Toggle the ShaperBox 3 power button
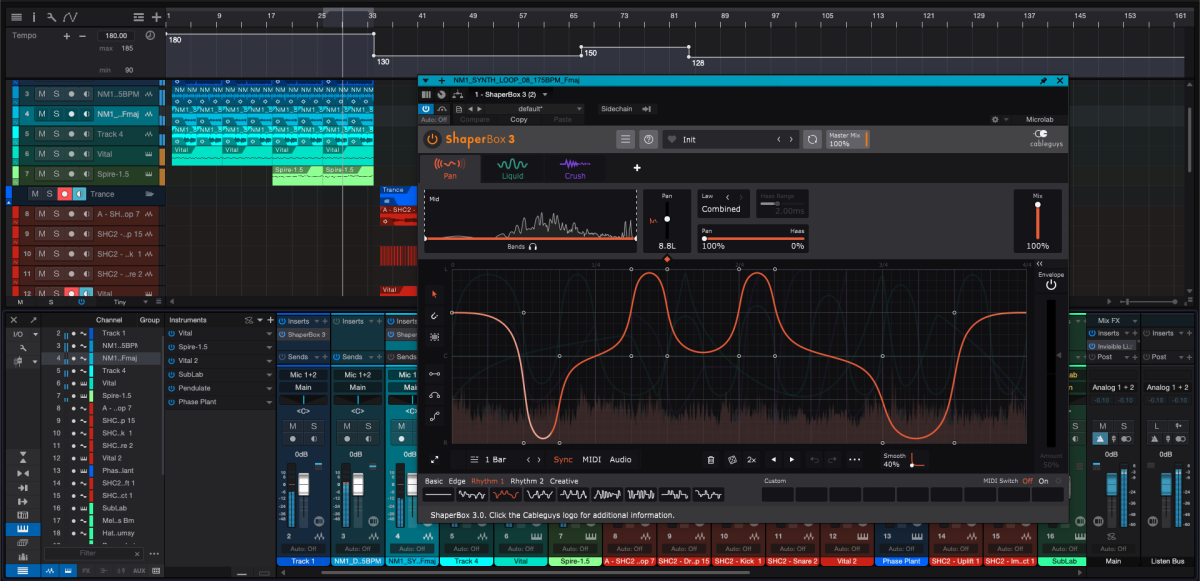Screen dimensions: 1200x581 [432, 139]
